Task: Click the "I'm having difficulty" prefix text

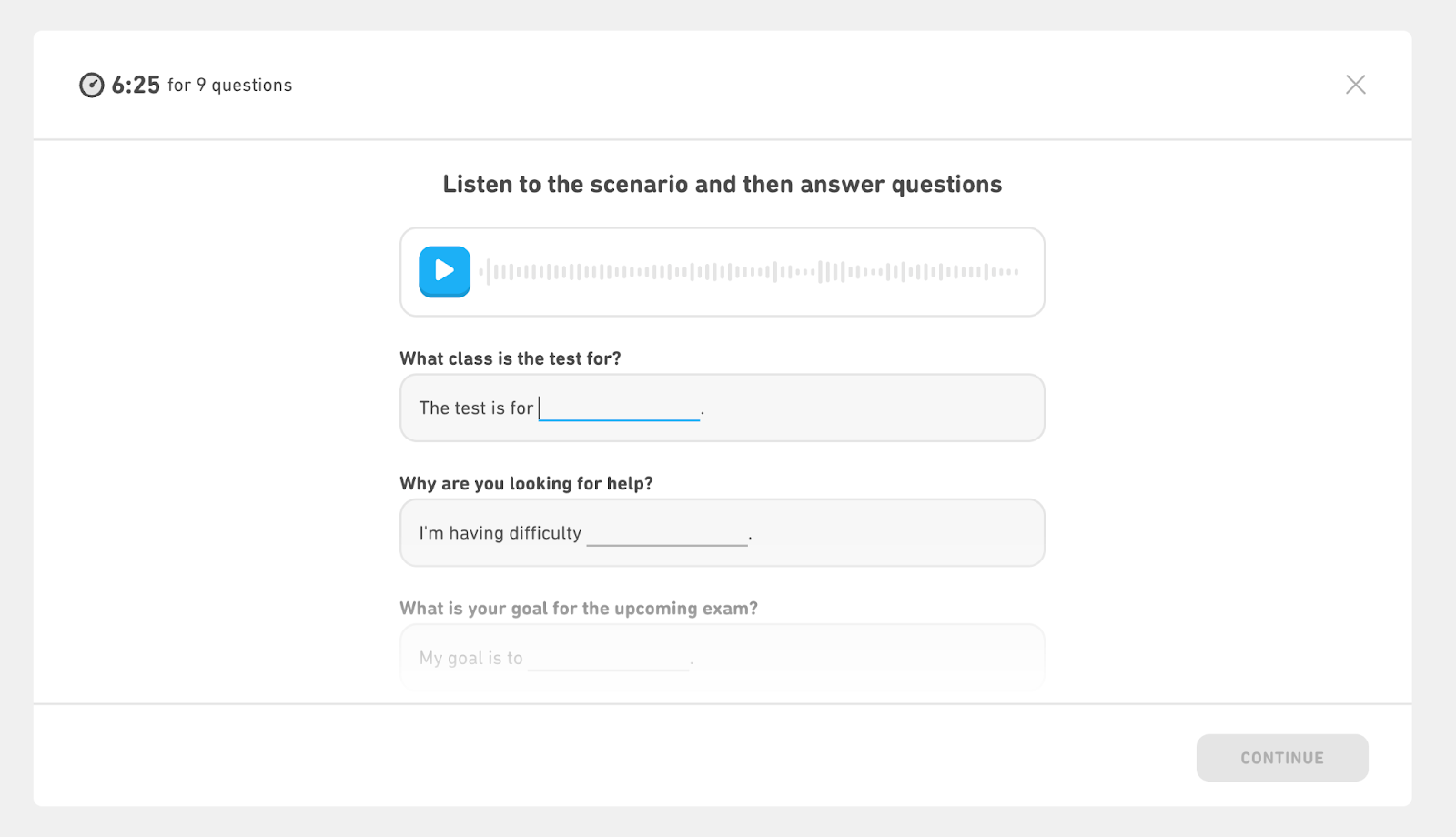Action: [500, 533]
